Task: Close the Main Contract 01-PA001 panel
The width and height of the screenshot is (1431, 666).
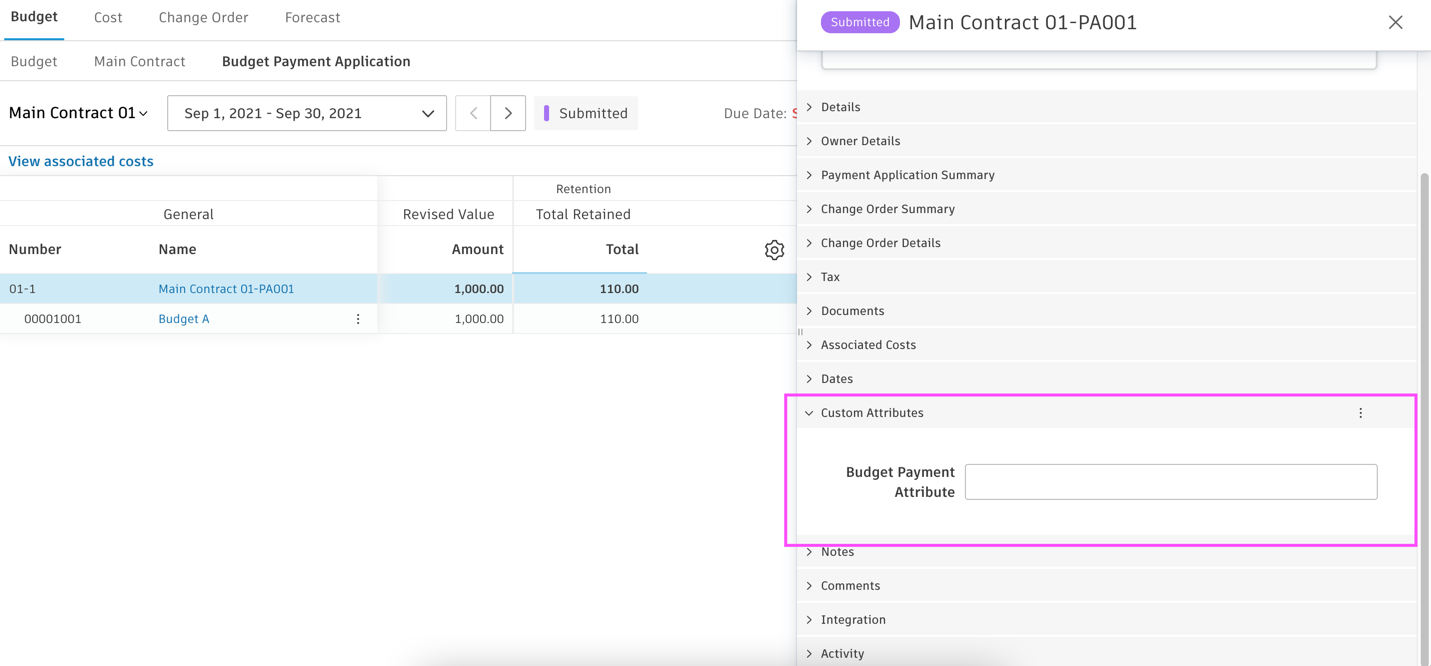Action: (1395, 22)
